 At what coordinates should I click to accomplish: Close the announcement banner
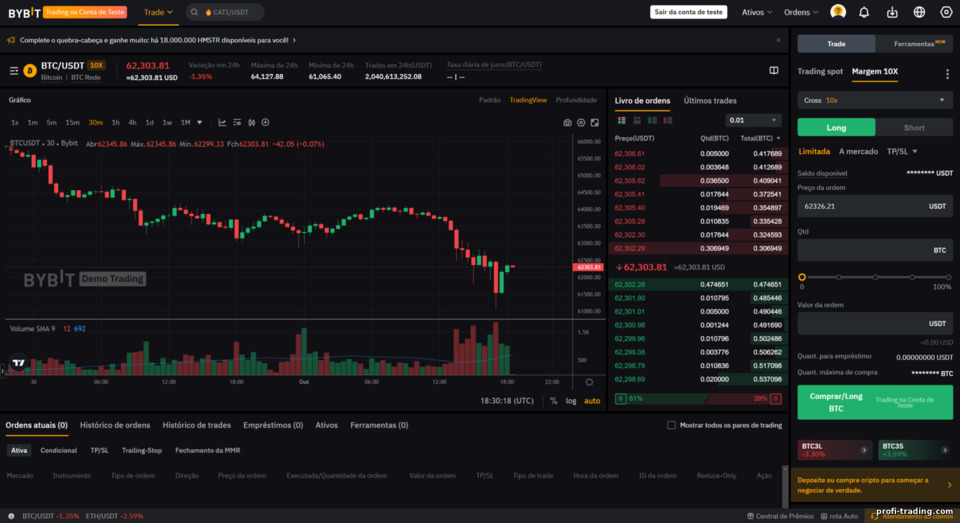point(778,40)
